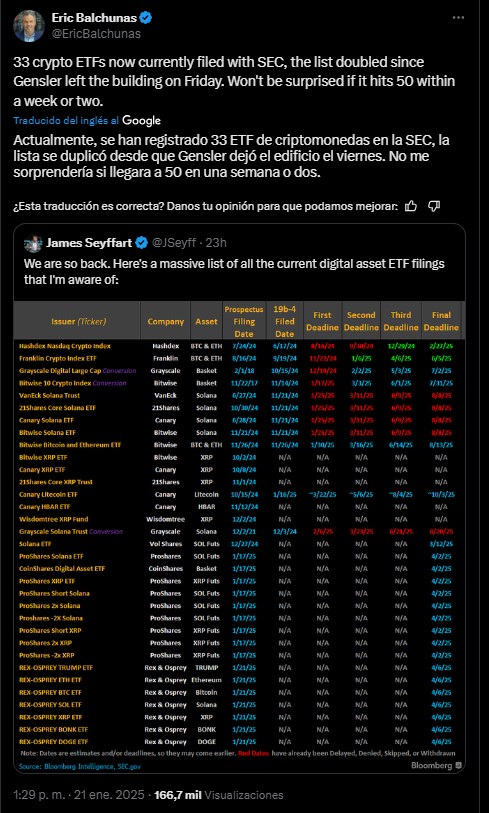The width and height of the screenshot is (489, 813).
Task: Click the 23h timestamp on quoted tweet
Action: coord(215,243)
